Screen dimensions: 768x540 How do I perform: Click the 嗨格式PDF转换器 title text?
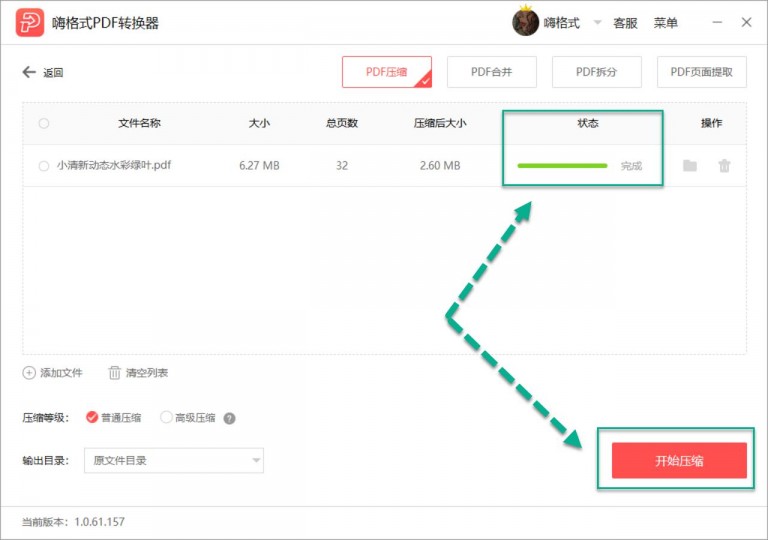(x=105, y=23)
